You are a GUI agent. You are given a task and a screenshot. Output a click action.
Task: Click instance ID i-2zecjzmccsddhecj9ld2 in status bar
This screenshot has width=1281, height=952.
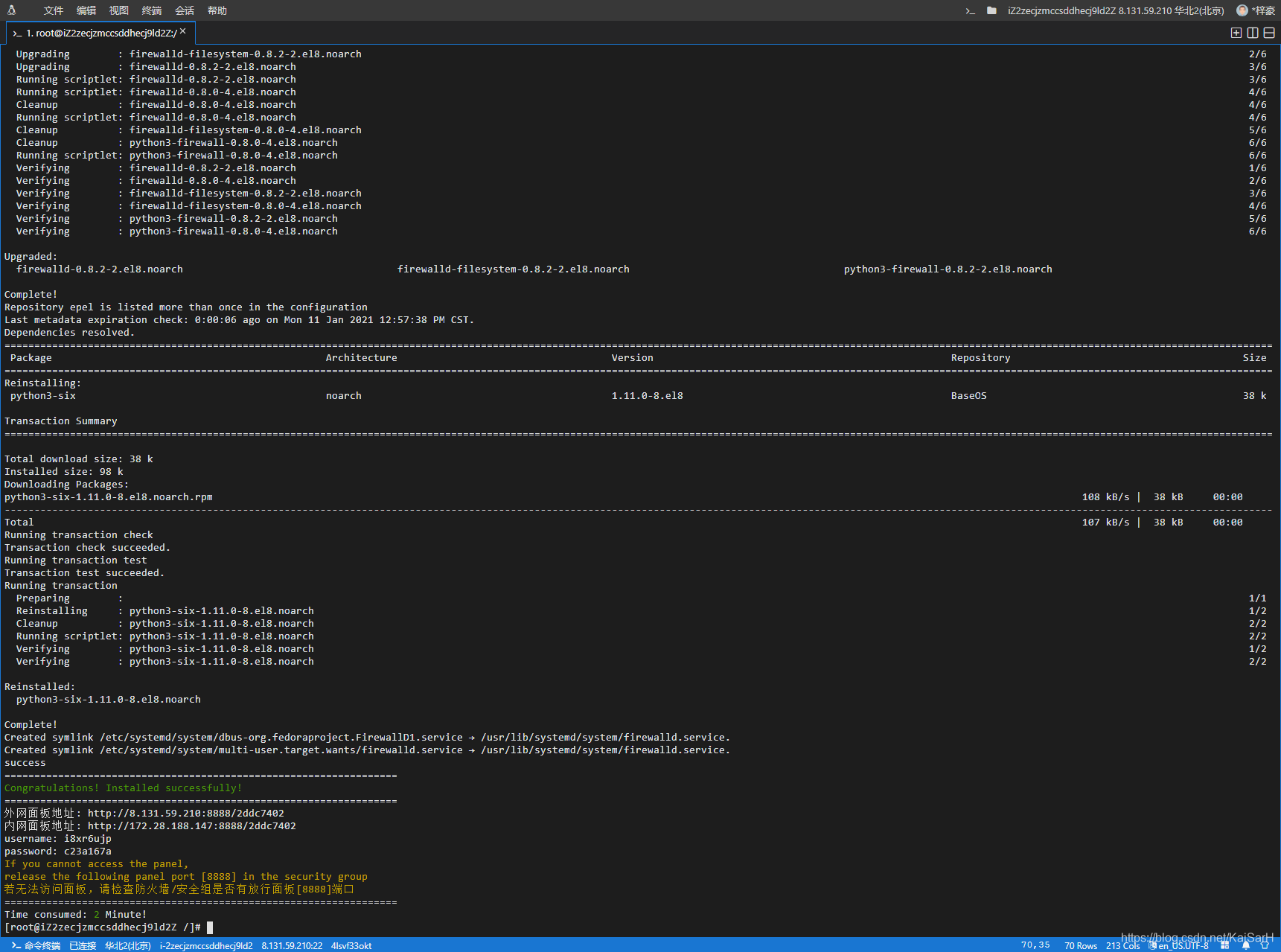[x=206, y=945]
